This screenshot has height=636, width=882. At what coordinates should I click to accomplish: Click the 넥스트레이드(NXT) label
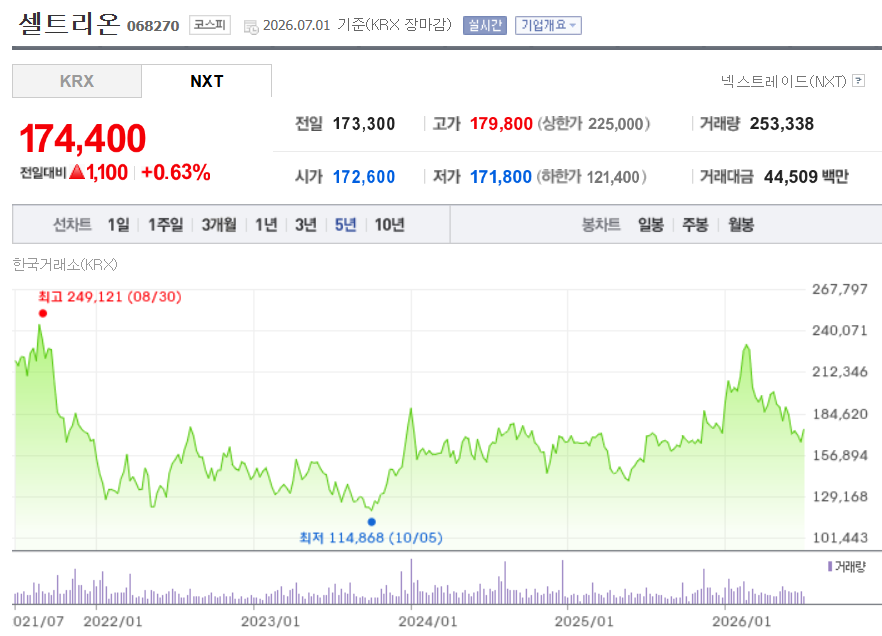pyautogui.click(x=784, y=82)
